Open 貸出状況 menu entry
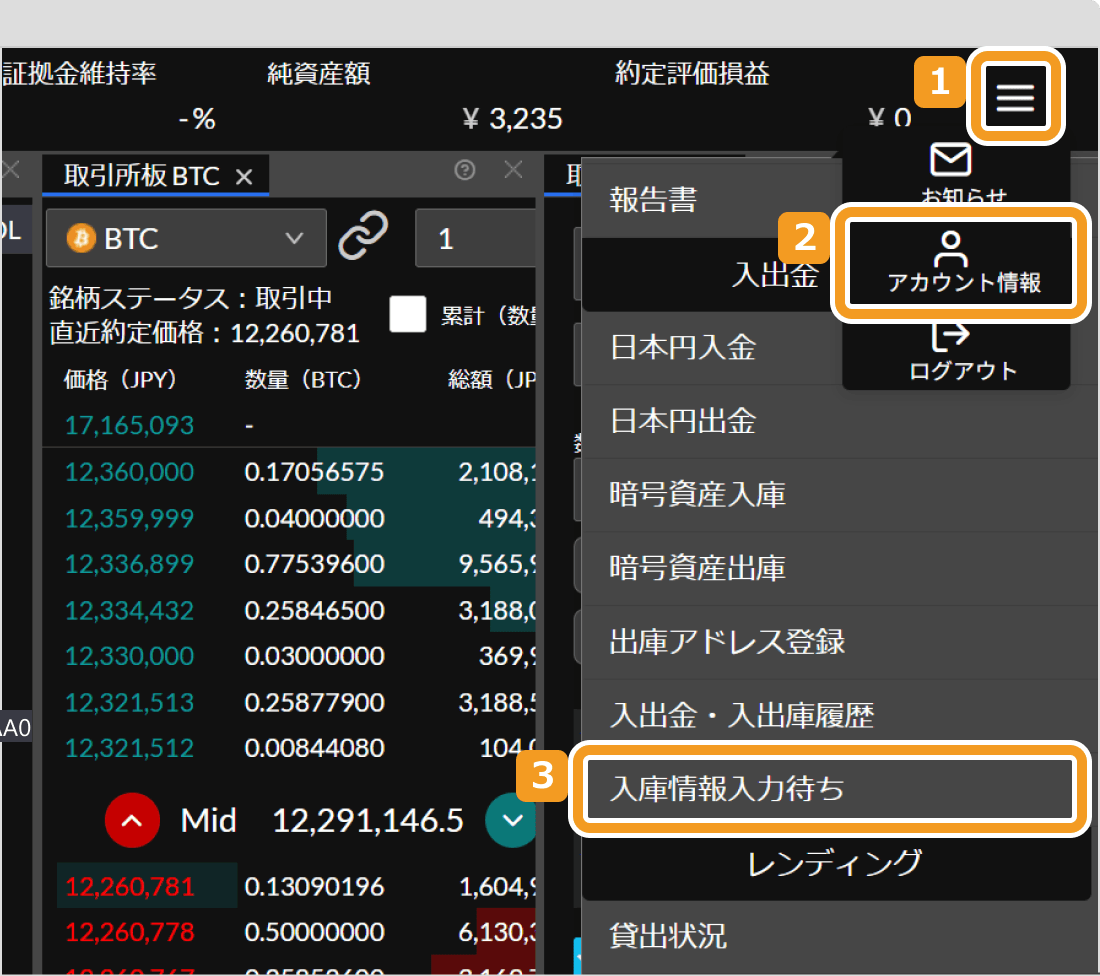The image size is (1100, 976). [x=840, y=936]
